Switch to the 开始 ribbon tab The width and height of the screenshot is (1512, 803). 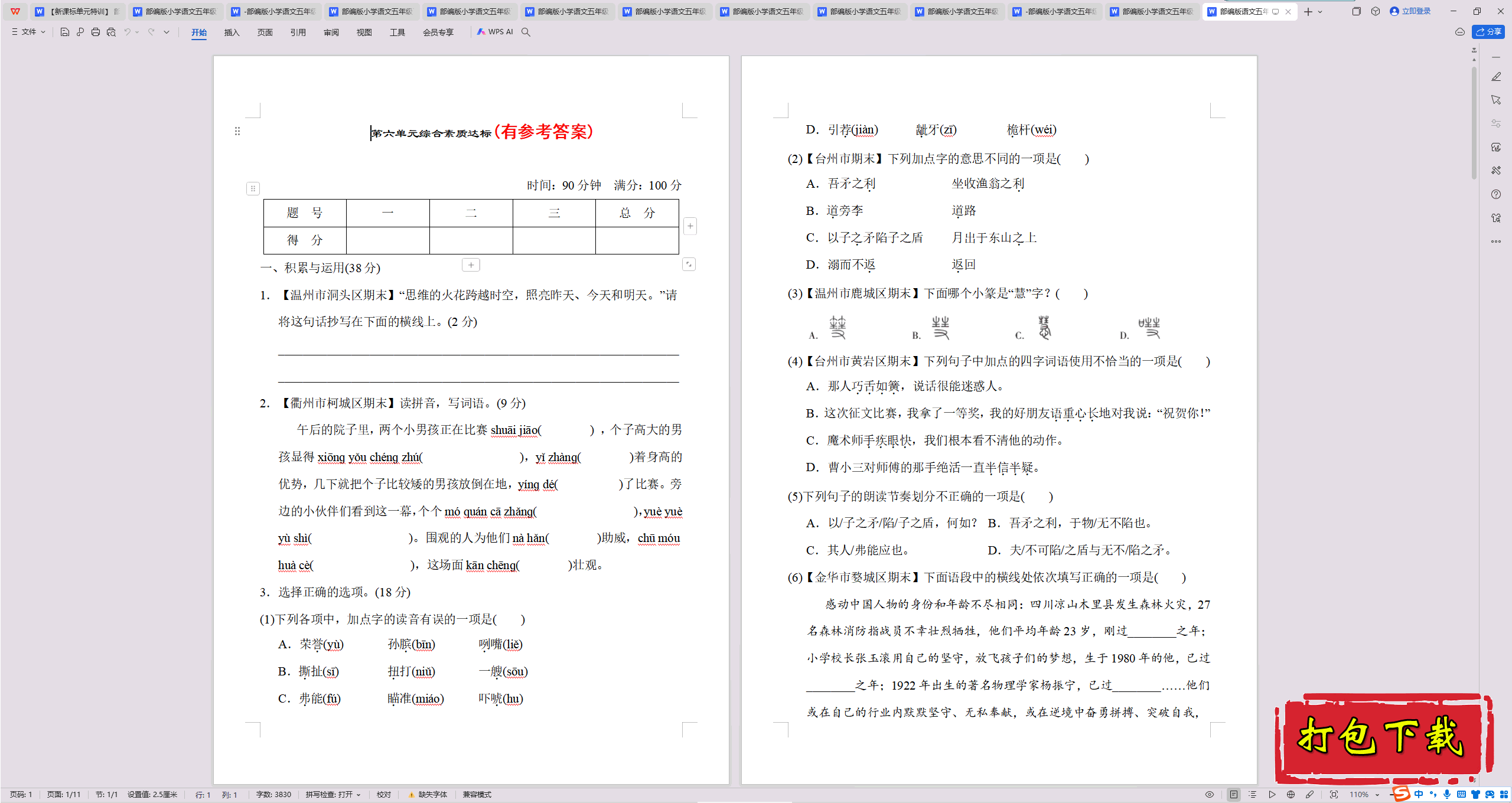[x=199, y=32]
